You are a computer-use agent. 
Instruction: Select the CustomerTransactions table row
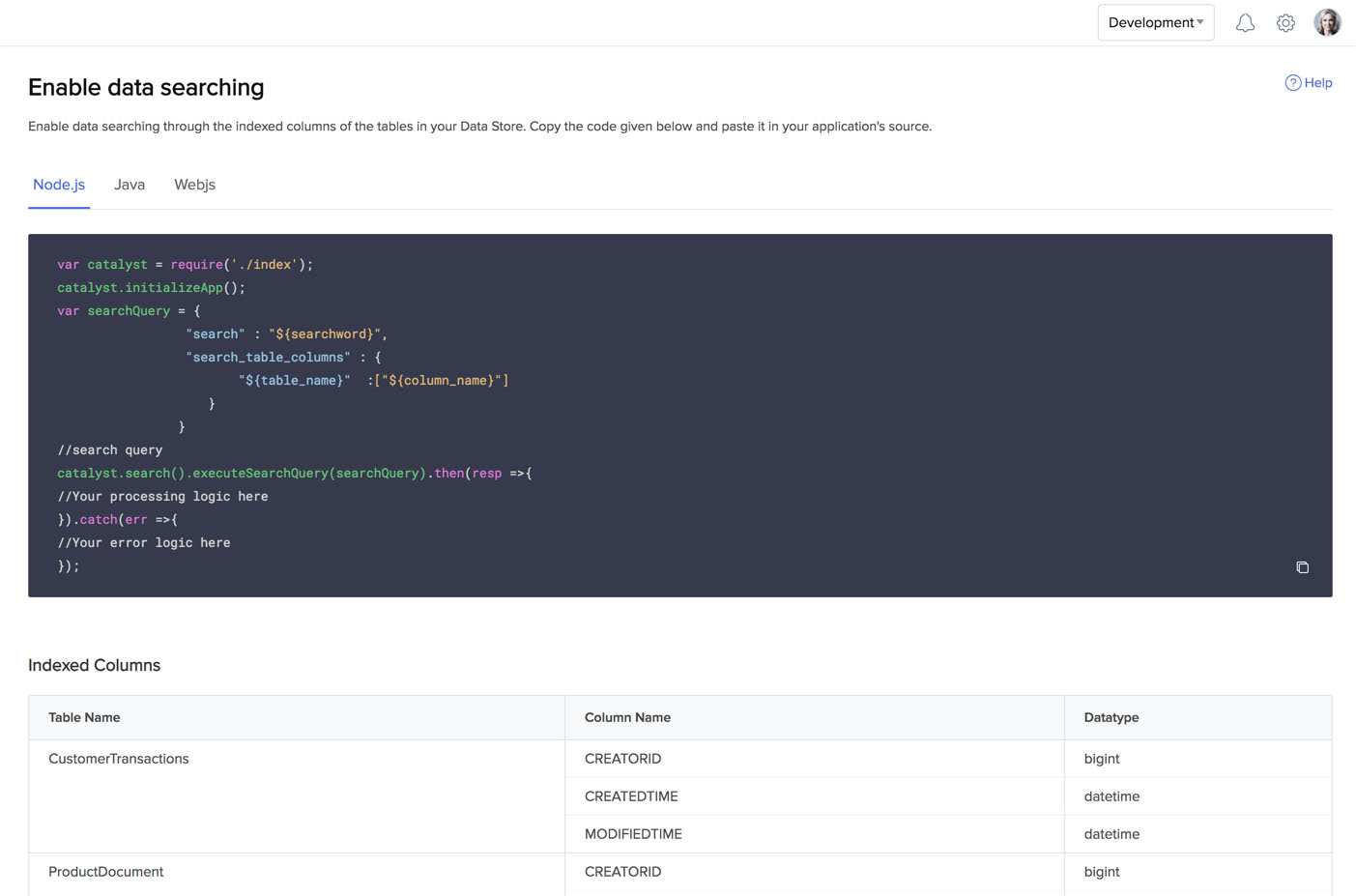[119, 759]
